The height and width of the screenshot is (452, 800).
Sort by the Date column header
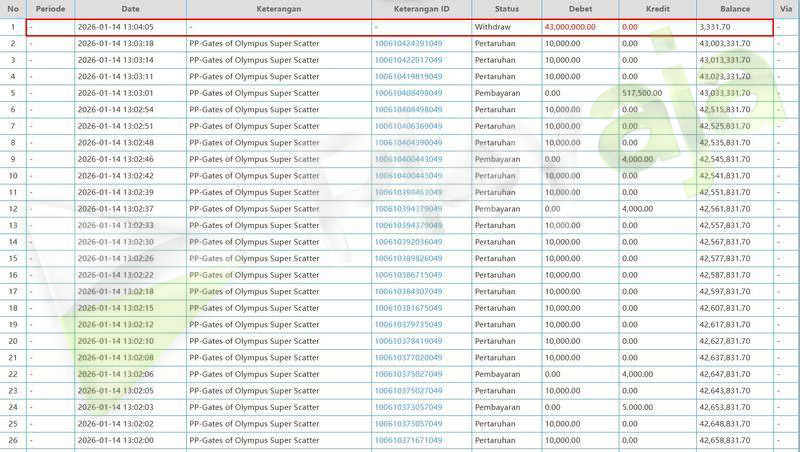[x=129, y=8]
